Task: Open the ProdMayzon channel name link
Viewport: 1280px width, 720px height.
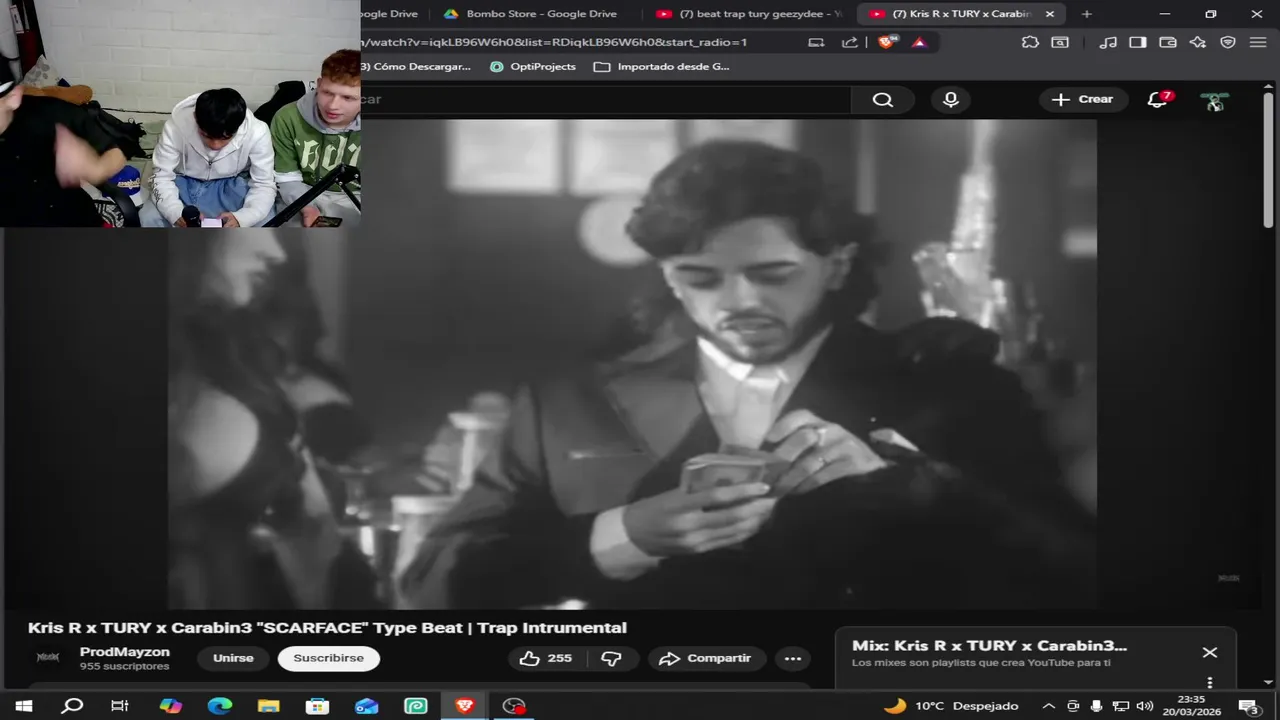Action: (x=125, y=652)
